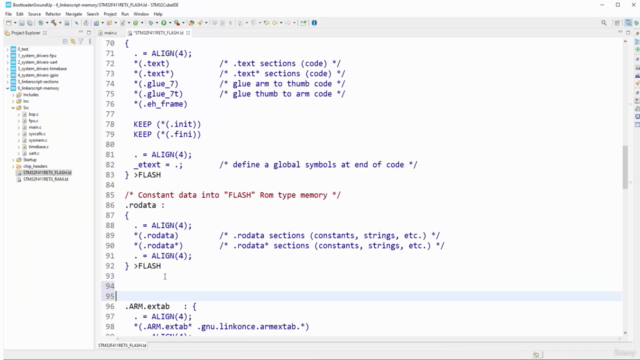Open main.c in the Src folder
This screenshot has width=640, height=360.
[35, 127]
